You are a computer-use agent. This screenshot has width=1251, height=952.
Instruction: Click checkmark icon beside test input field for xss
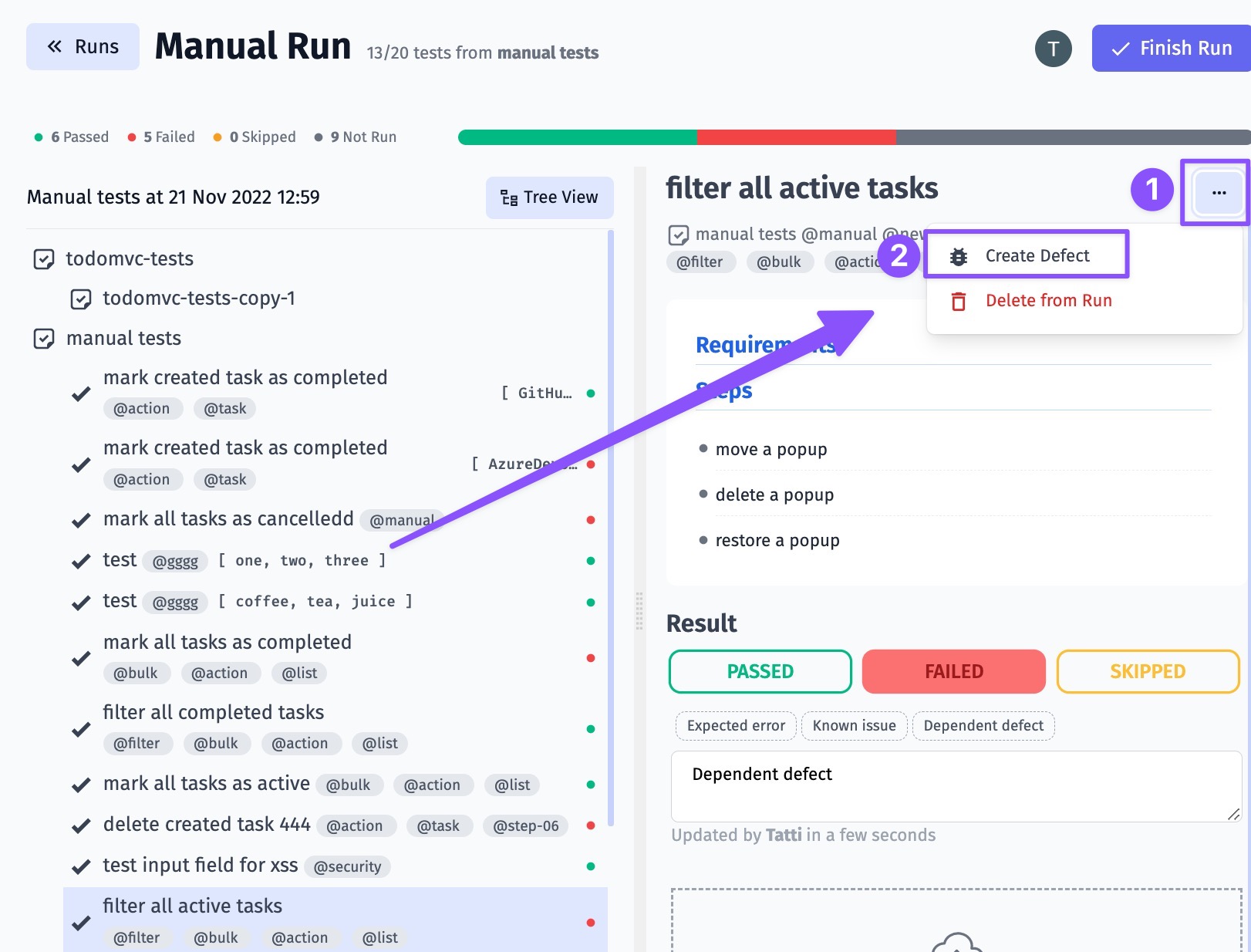click(x=81, y=867)
